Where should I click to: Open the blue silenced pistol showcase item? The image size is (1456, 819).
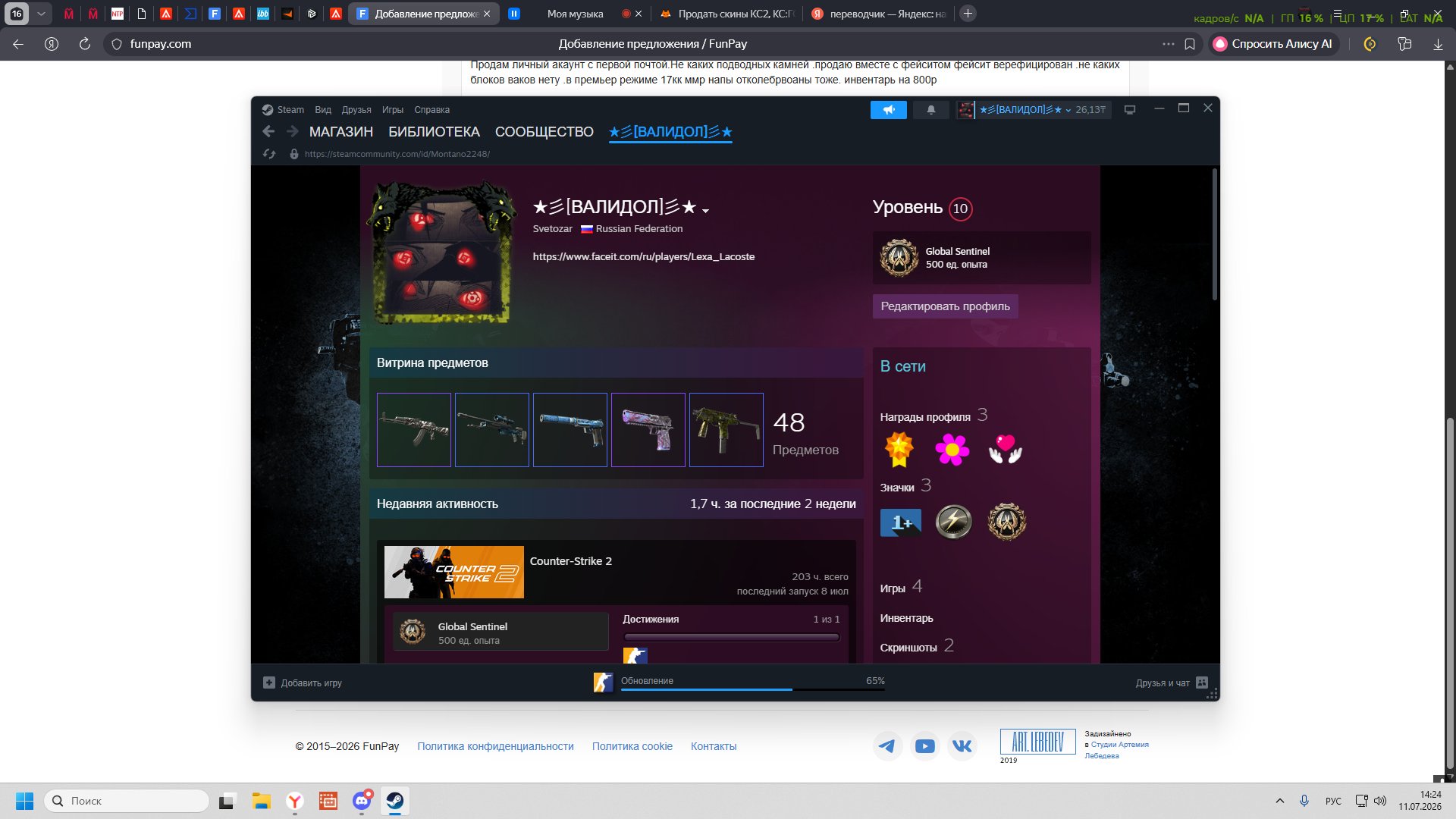coord(570,430)
